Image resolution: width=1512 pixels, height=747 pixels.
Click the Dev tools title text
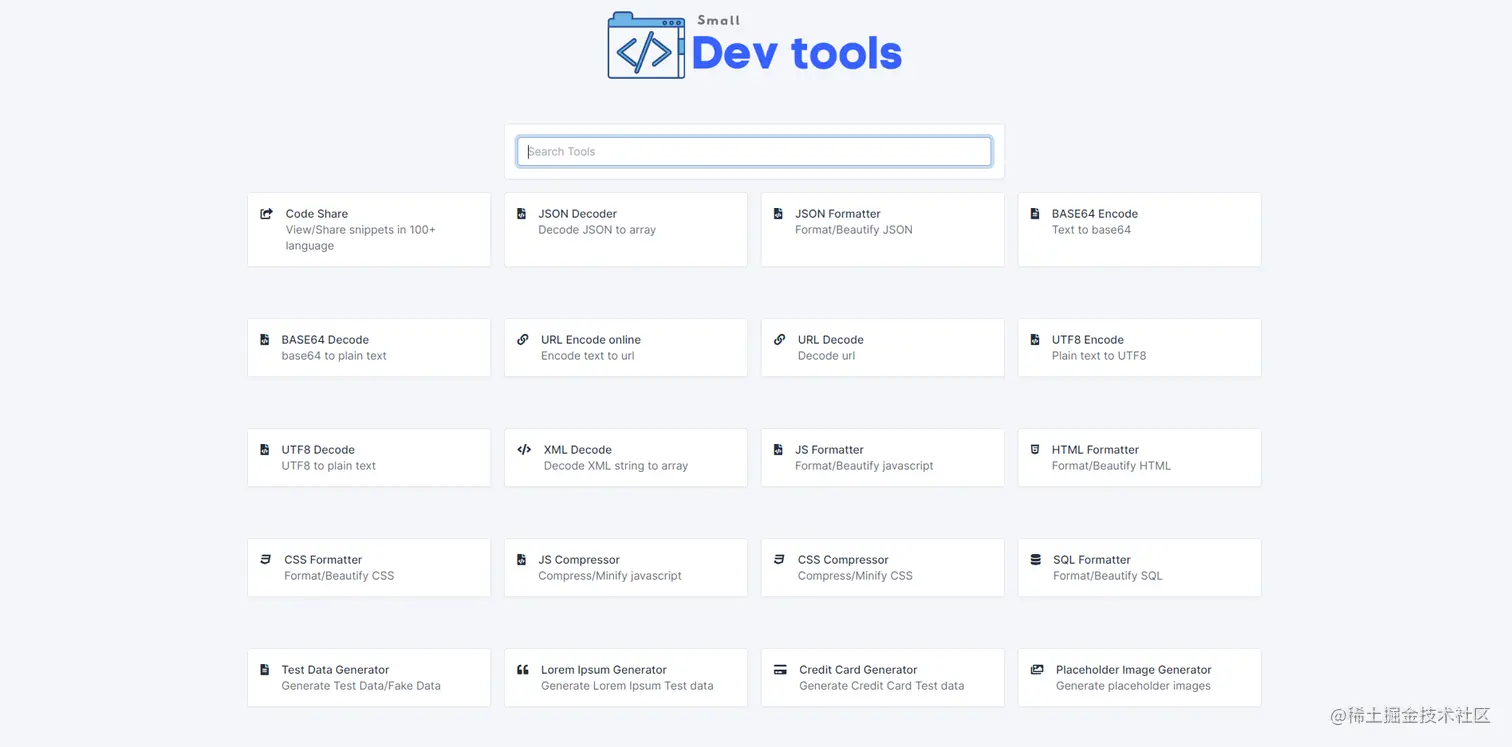click(796, 54)
